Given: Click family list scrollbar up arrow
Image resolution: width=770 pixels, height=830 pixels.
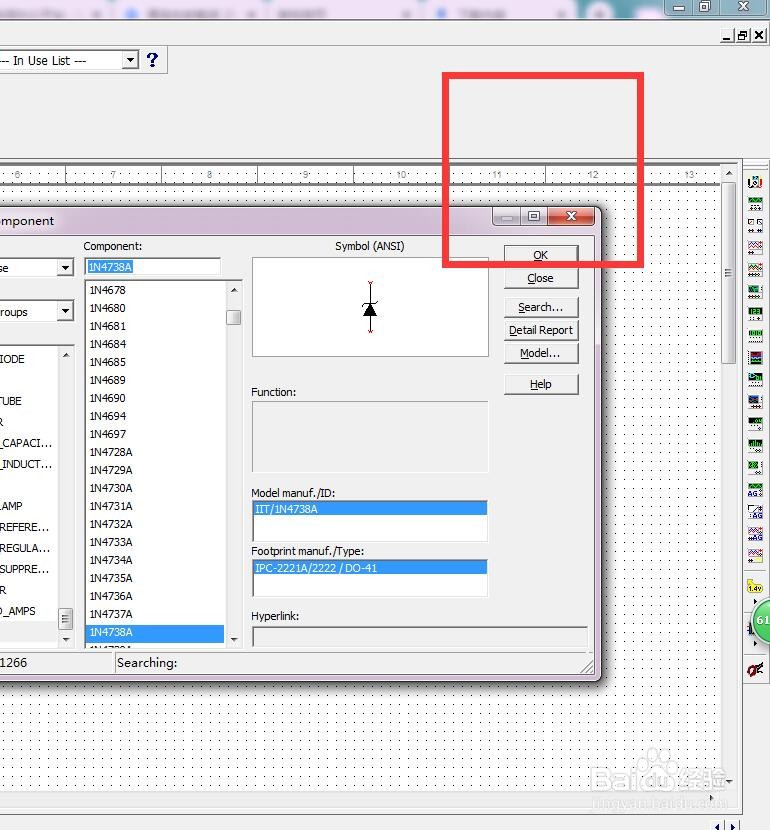Looking at the screenshot, I should point(66,355).
